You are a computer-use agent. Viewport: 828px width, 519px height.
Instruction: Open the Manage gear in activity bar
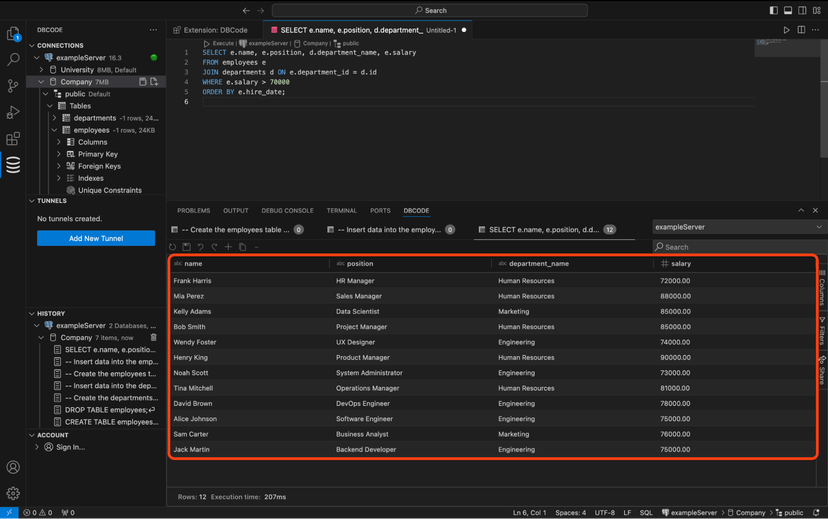click(x=13, y=493)
